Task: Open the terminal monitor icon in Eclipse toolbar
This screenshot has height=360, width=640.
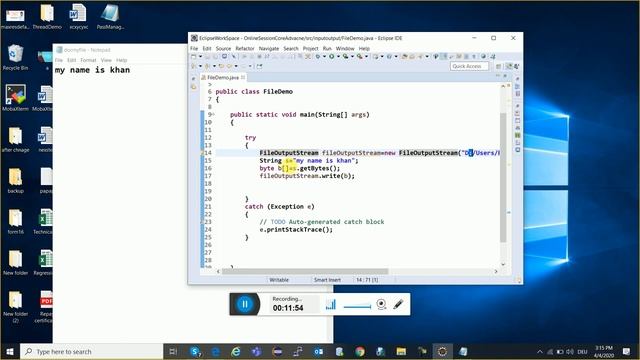Action: [x=224, y=56]
